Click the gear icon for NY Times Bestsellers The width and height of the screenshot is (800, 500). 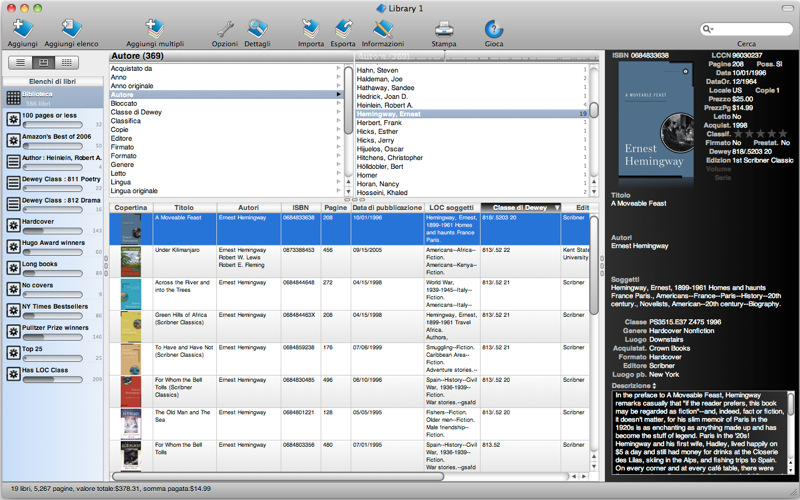coord(13,311)
